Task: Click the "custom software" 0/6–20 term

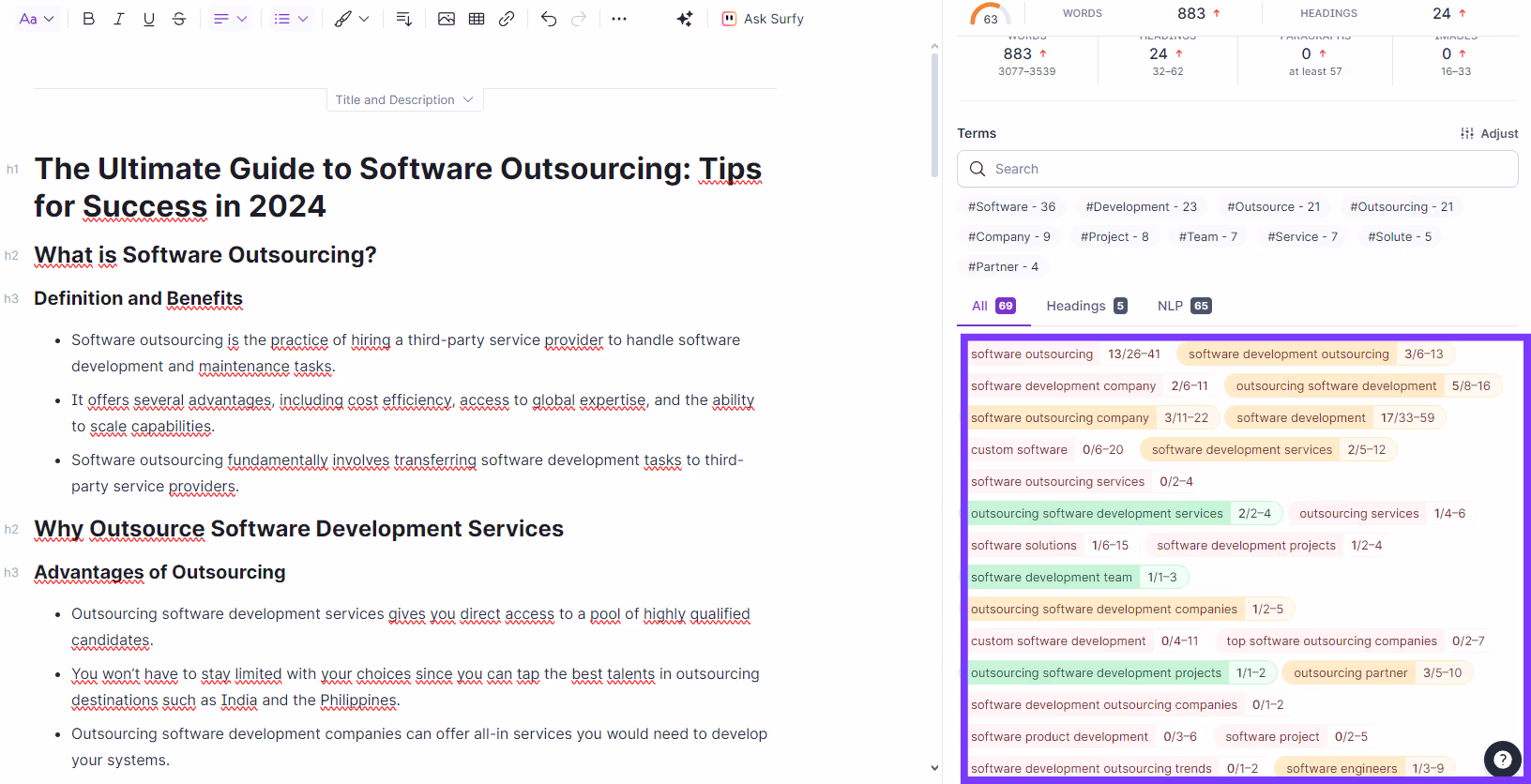Action: tap(1047, 450)
